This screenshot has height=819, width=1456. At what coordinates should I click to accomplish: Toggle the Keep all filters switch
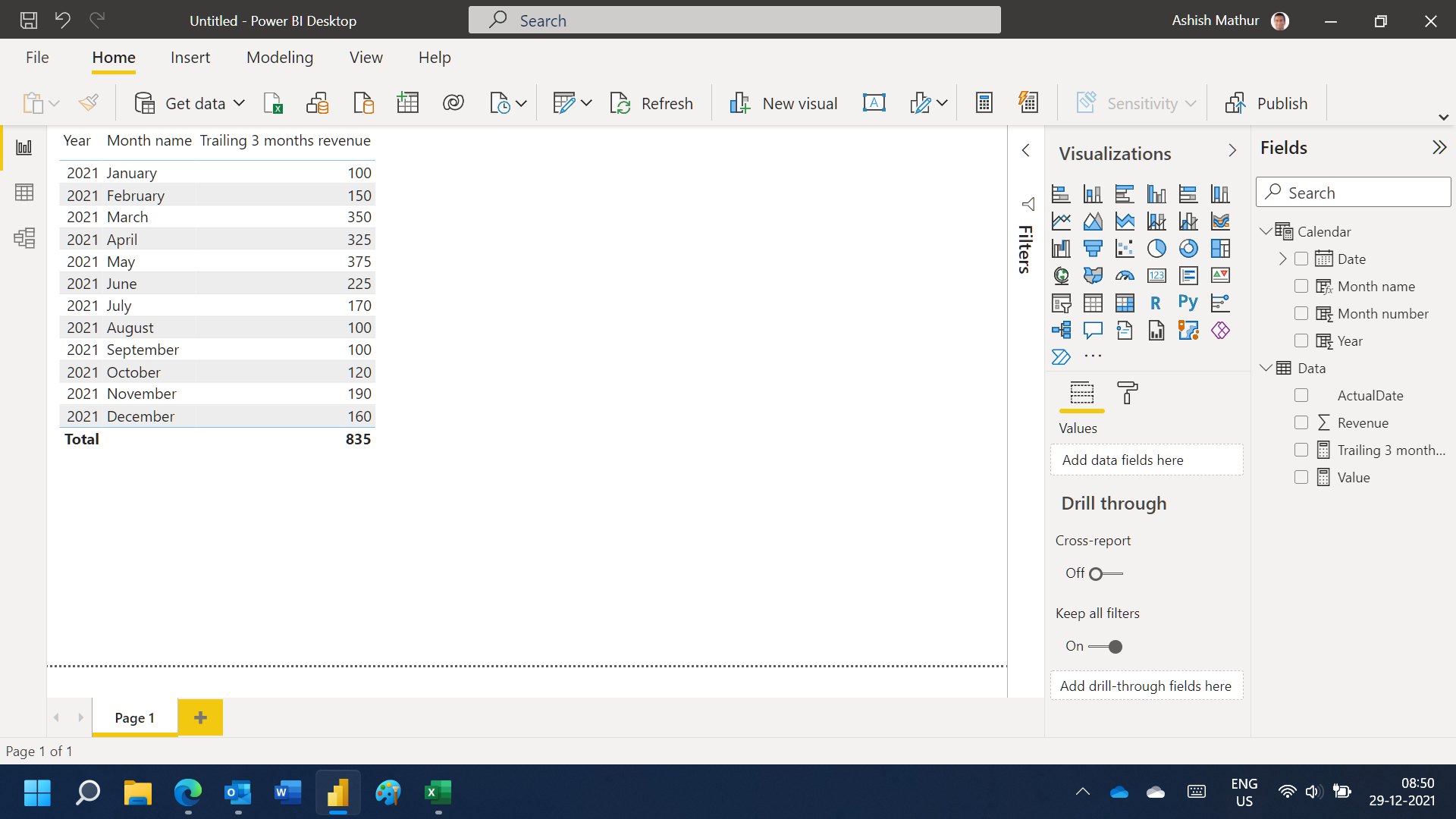[x=1106, y=647]
